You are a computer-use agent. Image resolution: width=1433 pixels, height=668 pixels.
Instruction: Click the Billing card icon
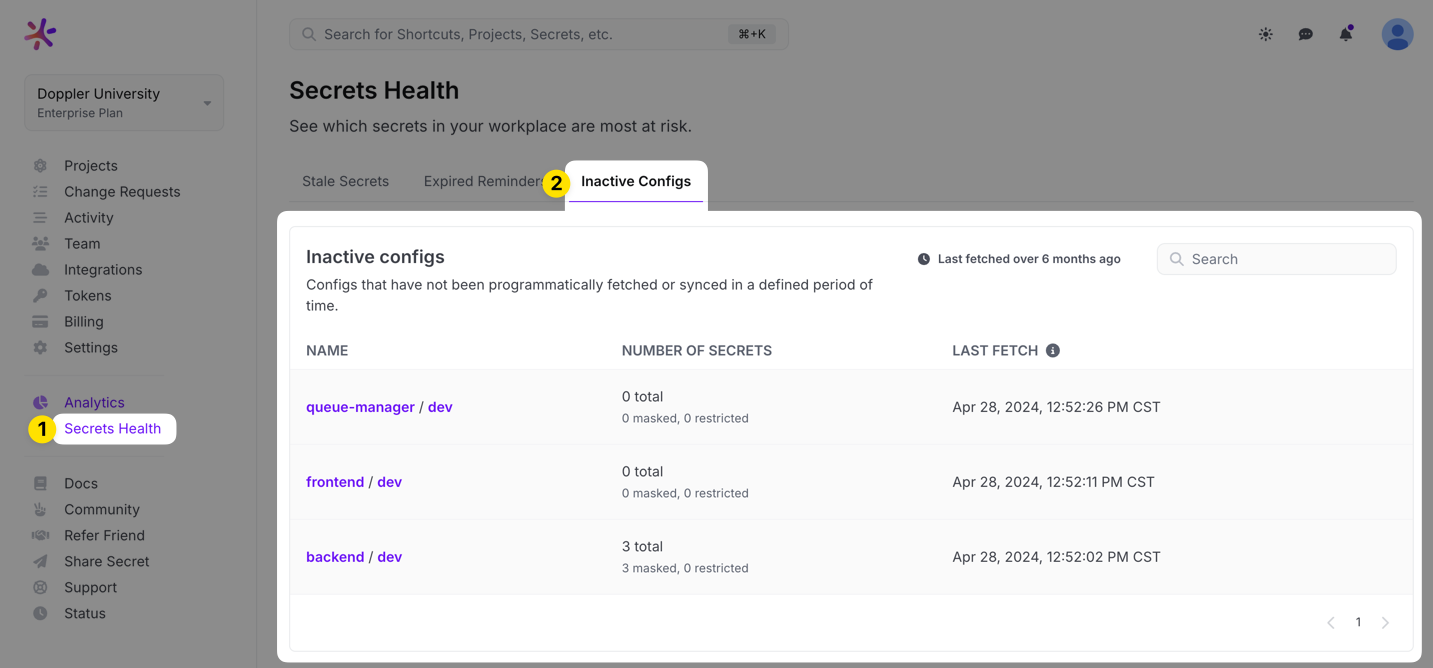pos(40,322)
